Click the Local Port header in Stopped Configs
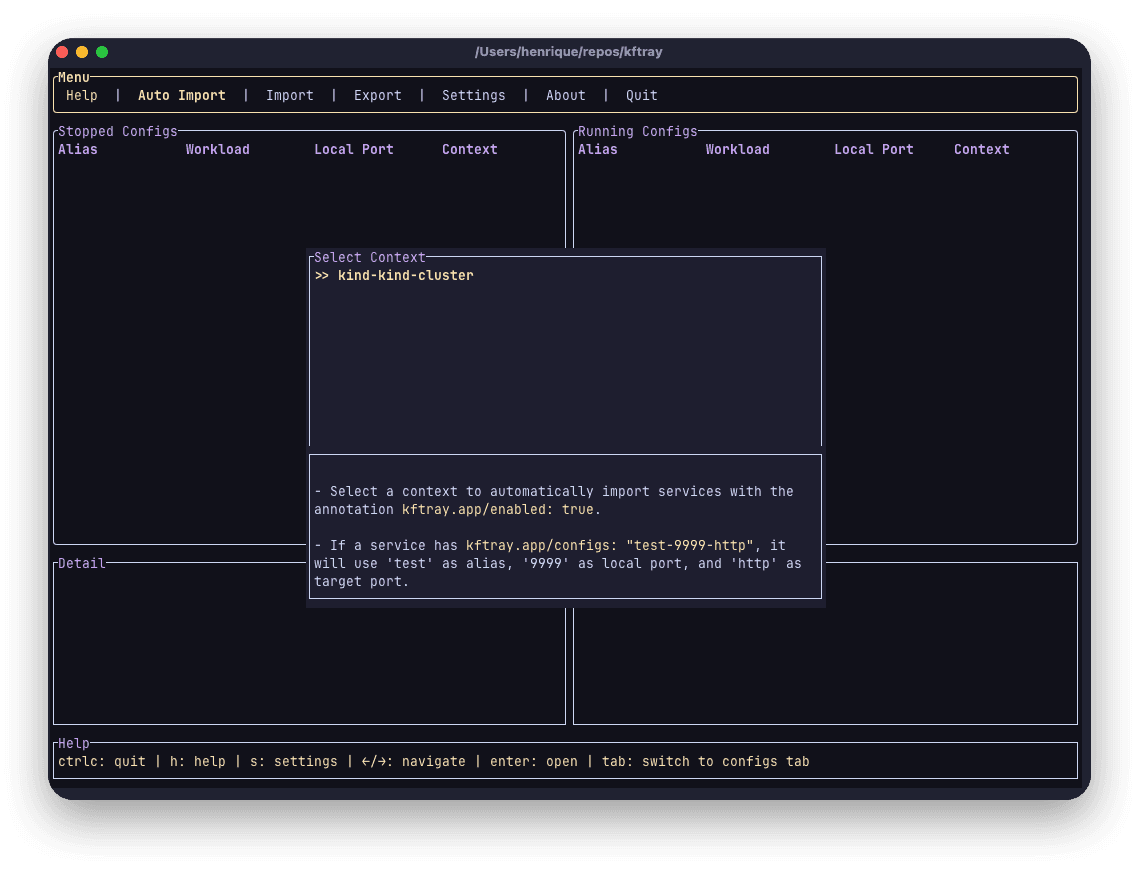 point(353,149)
